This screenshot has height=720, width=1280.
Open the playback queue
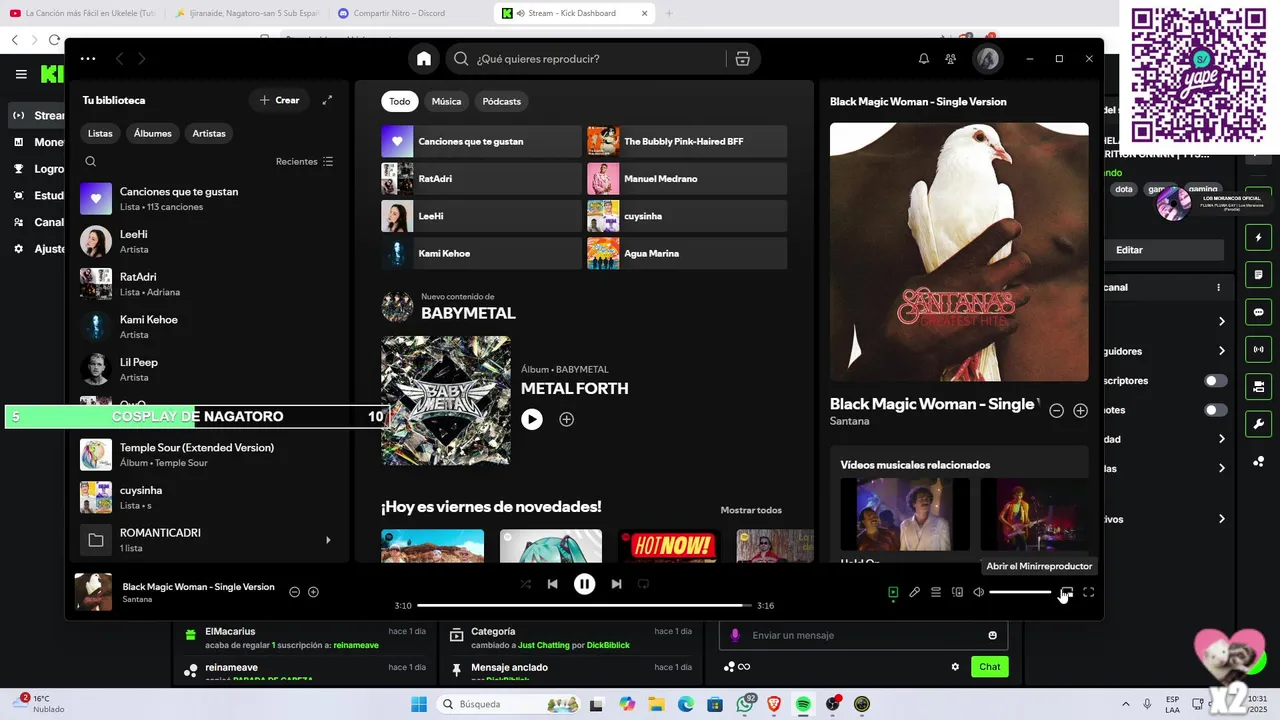coord(936,592)
